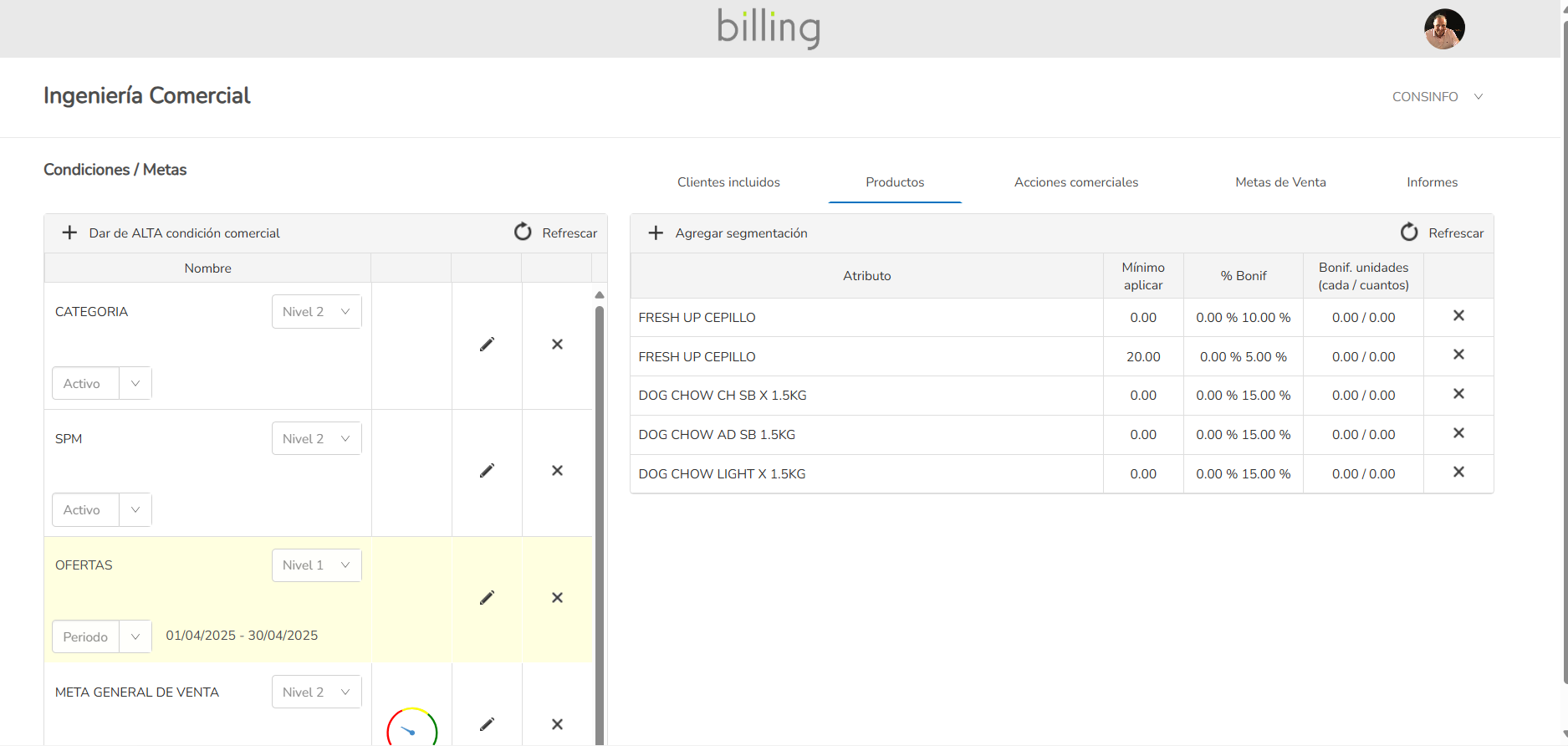This screenshot has height=746, width=1568.
Task: Click the refresh icon in the products panel
Action: pos(1409,232)
